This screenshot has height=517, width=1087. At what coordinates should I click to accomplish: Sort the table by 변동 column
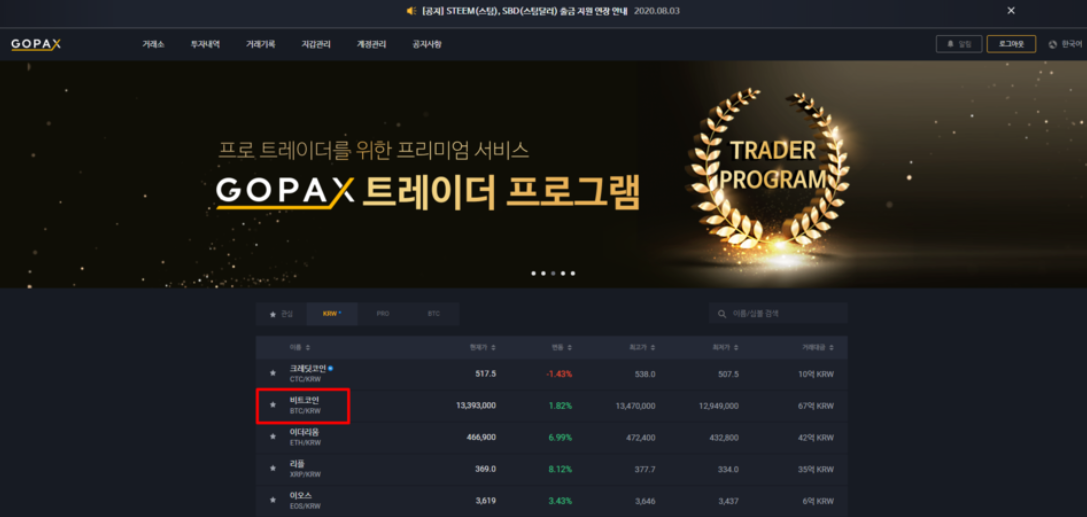click(562, 347)
